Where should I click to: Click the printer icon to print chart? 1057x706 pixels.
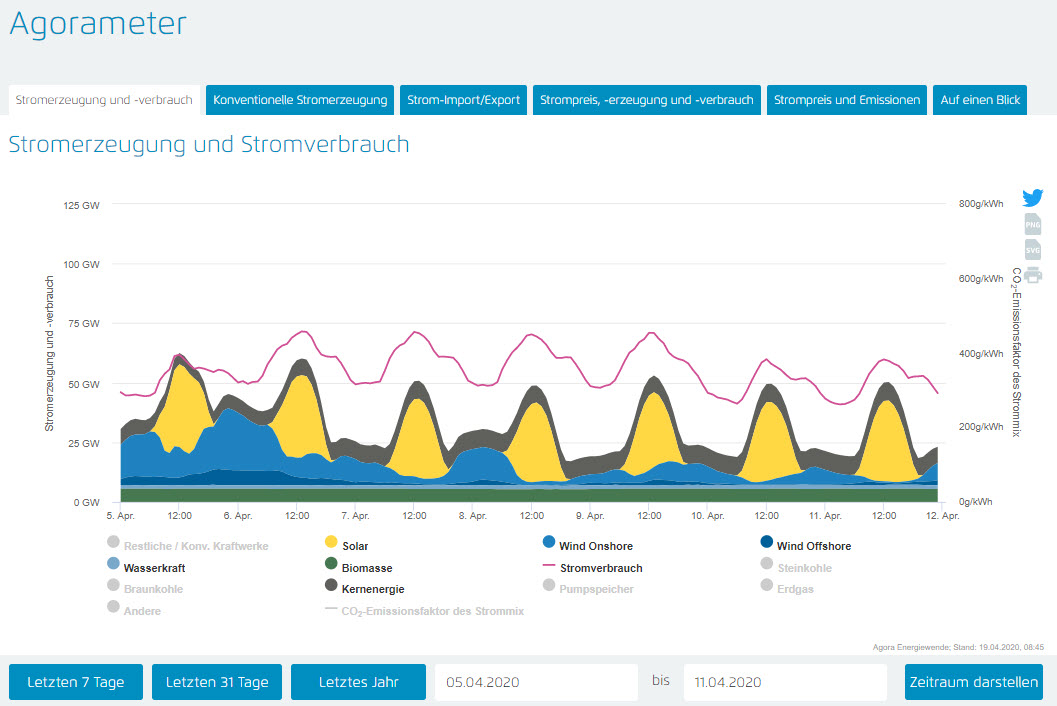pyautogui.click(x=1033, y=275)
